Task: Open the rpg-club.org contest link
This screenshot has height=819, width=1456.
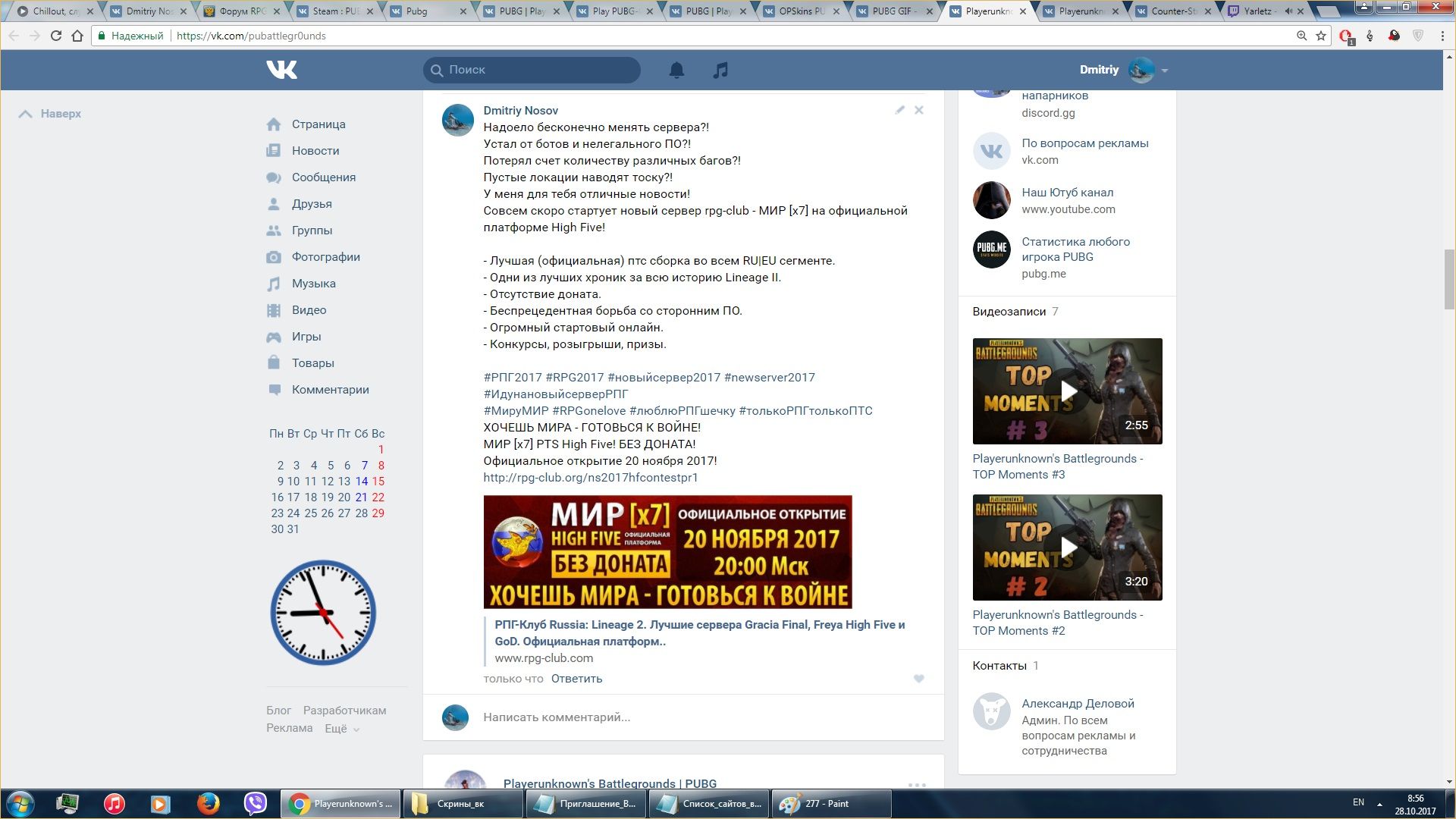Action: (590, 478)
